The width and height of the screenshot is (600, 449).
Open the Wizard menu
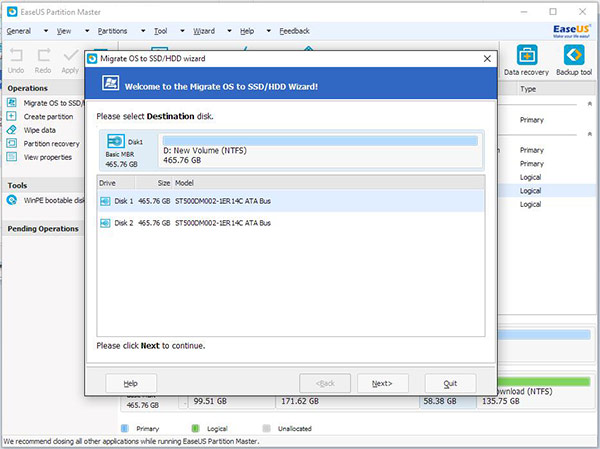(x=204, y=31)
